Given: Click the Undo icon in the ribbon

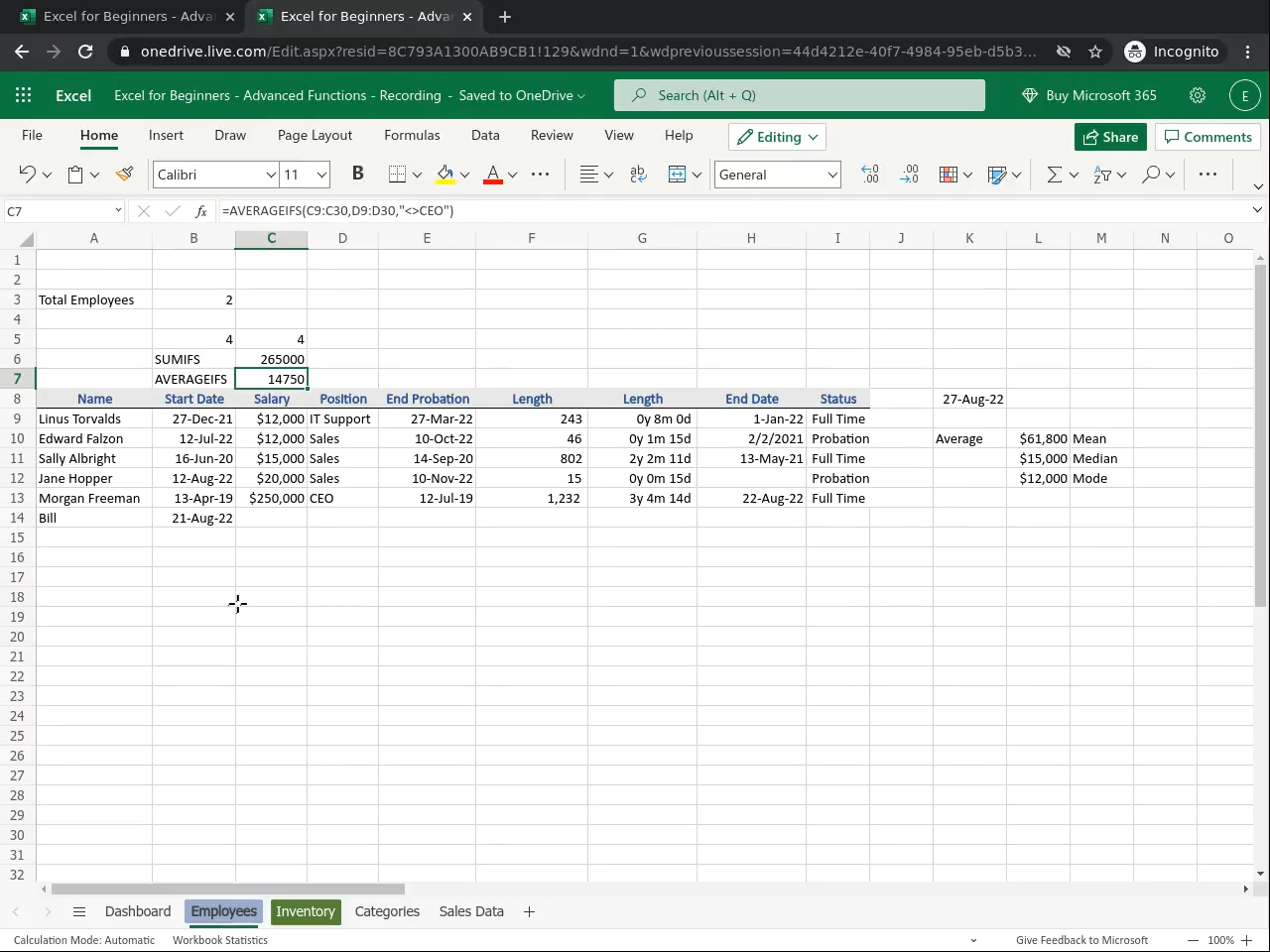Looking at the screenshot, I should [27, 175].
